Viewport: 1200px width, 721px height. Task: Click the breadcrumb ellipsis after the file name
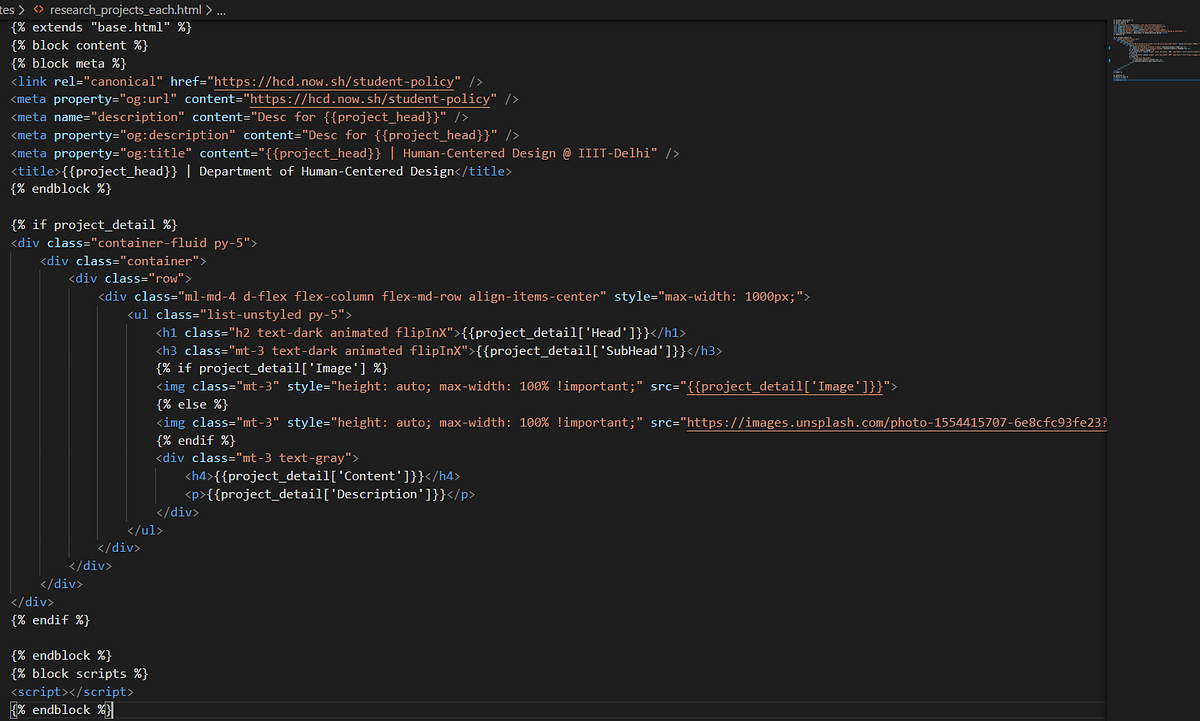(222, 9)
